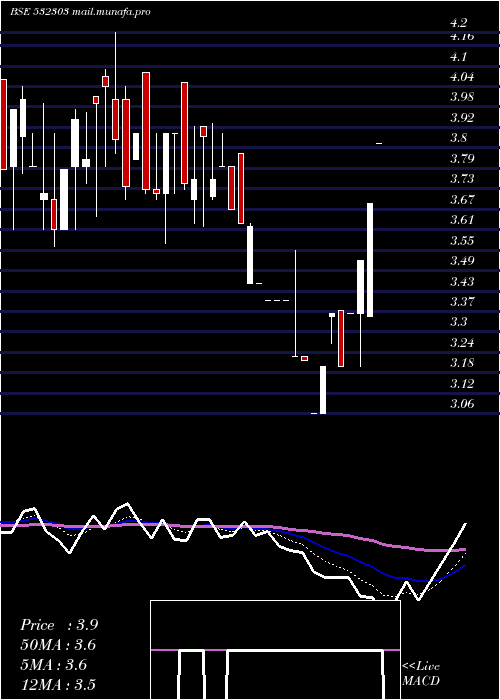Click the 3.92 price axis label
This screenshot has width=500, height=700.
(462, 118)
